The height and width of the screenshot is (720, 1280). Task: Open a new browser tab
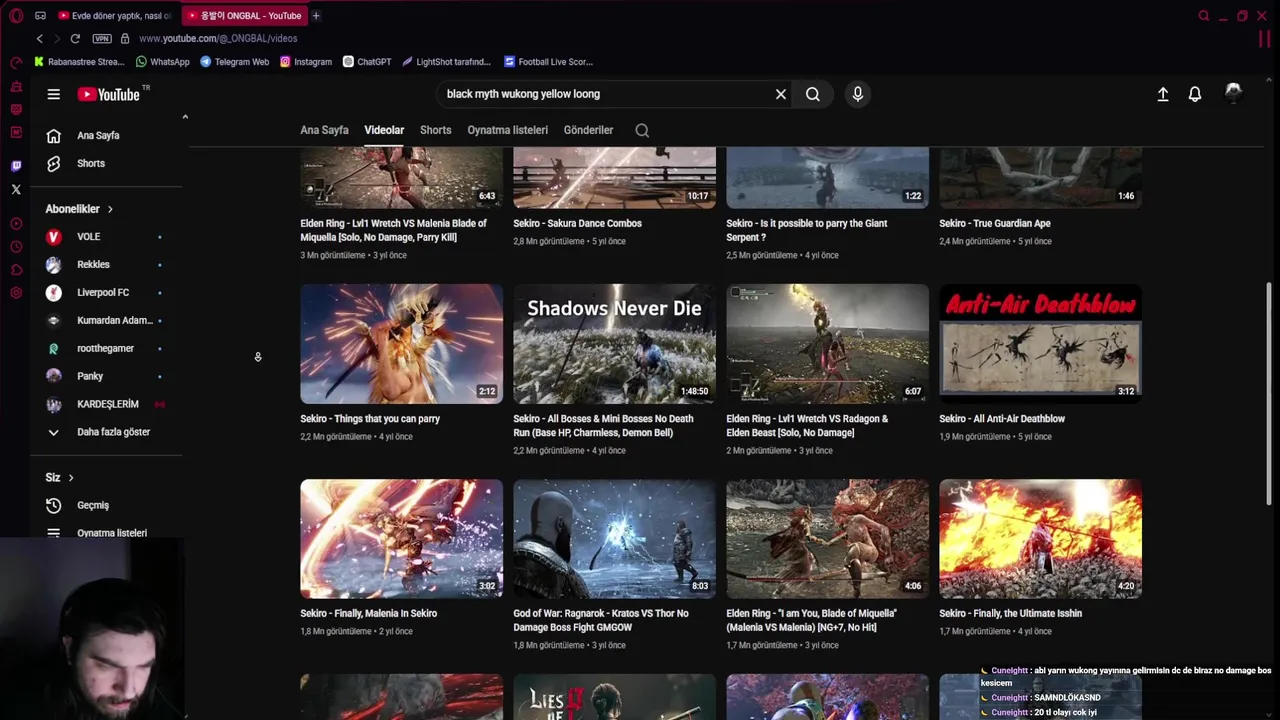click(x=316, y=16)
